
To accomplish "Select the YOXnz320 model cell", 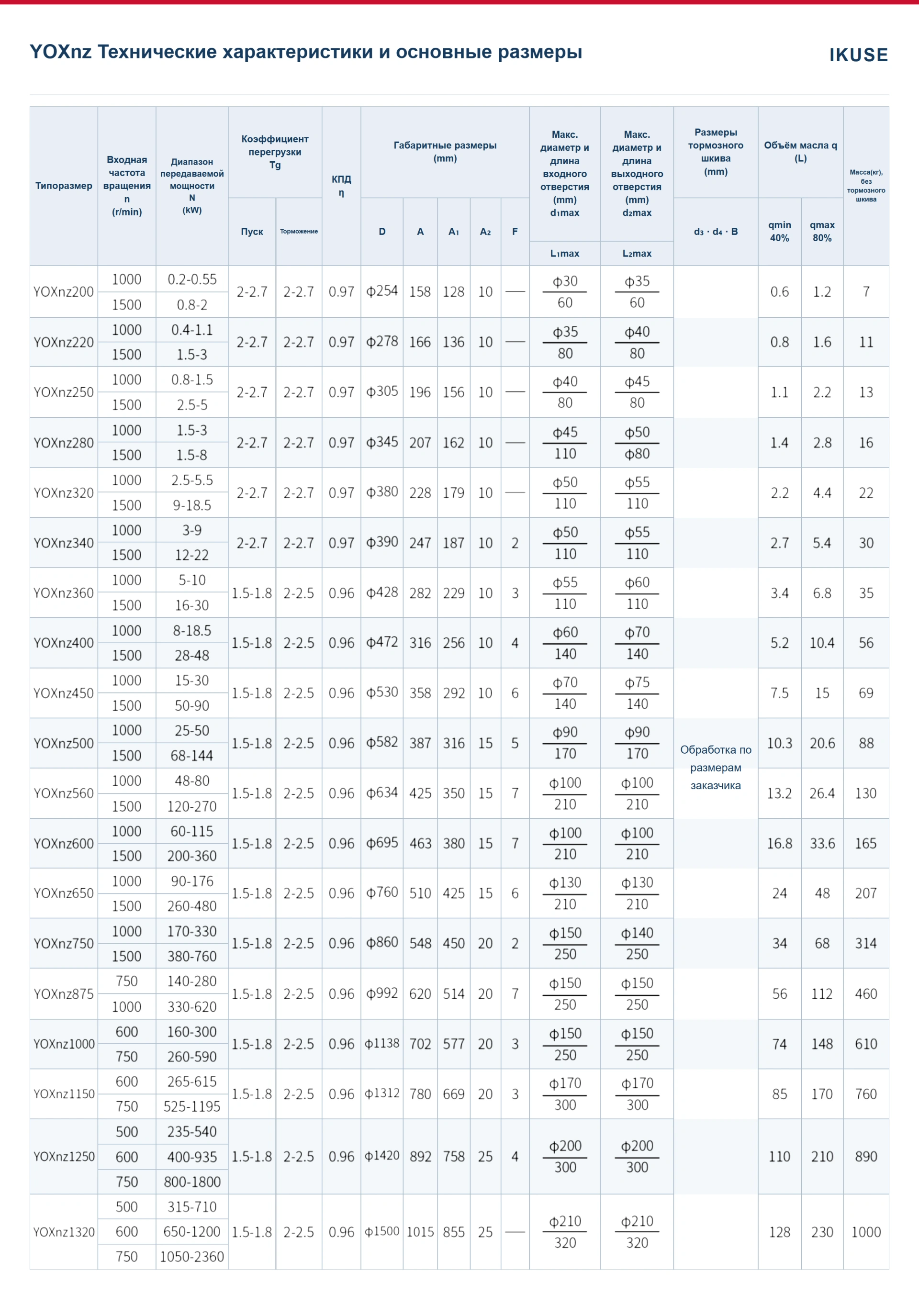I will click(x=64, y=492).
